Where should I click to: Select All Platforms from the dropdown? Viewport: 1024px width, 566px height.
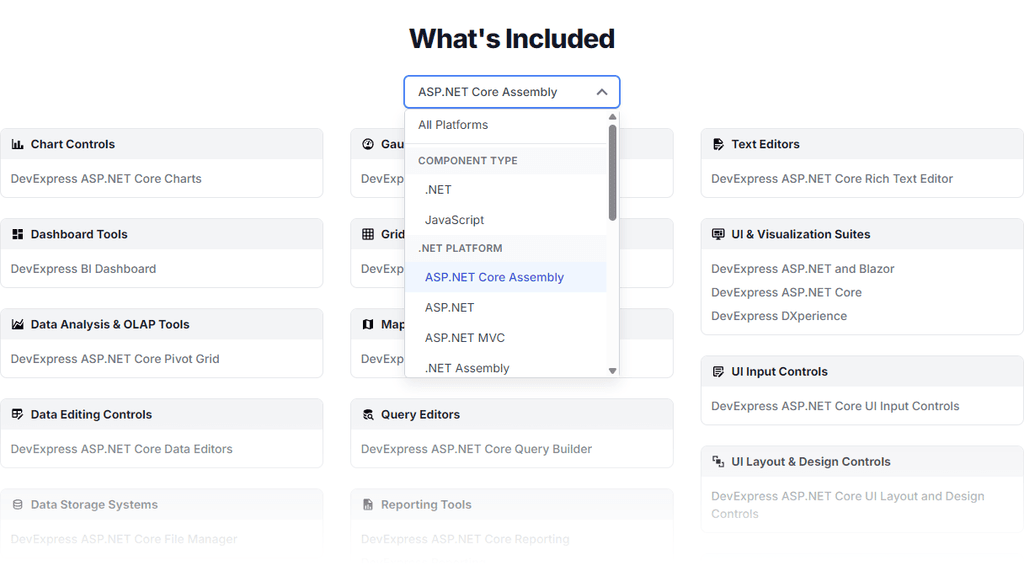(505, 125)
